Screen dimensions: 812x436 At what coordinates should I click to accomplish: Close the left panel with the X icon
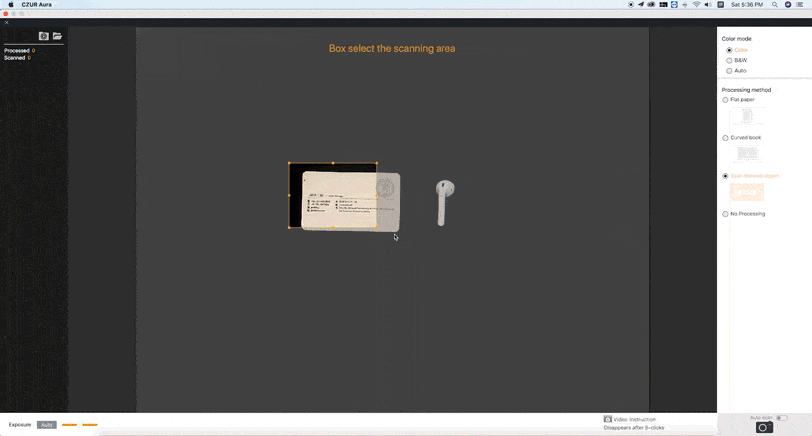(5, 22)
